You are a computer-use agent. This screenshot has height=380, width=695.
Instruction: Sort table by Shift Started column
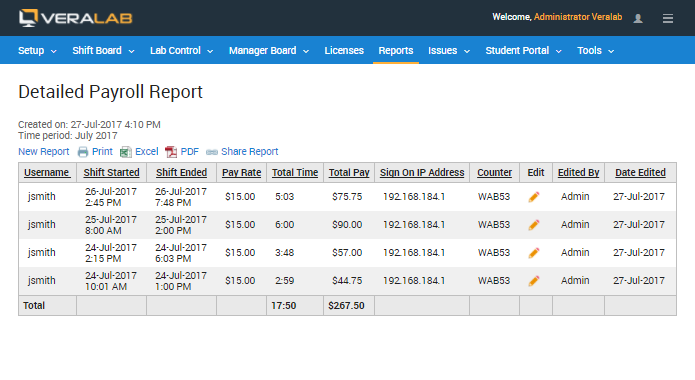(x=111, y=172)
